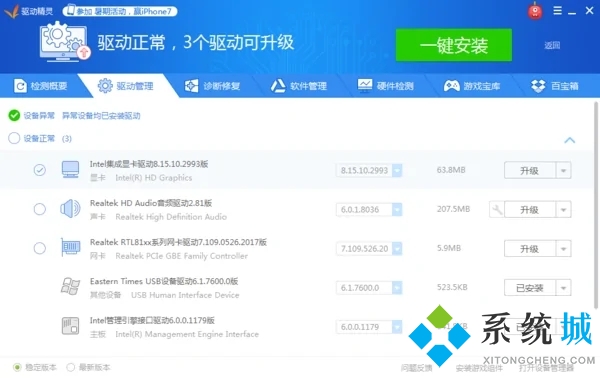Click the wrench repair icon for Realtek Audio
The image size is (600, 378).
point(497,210)
